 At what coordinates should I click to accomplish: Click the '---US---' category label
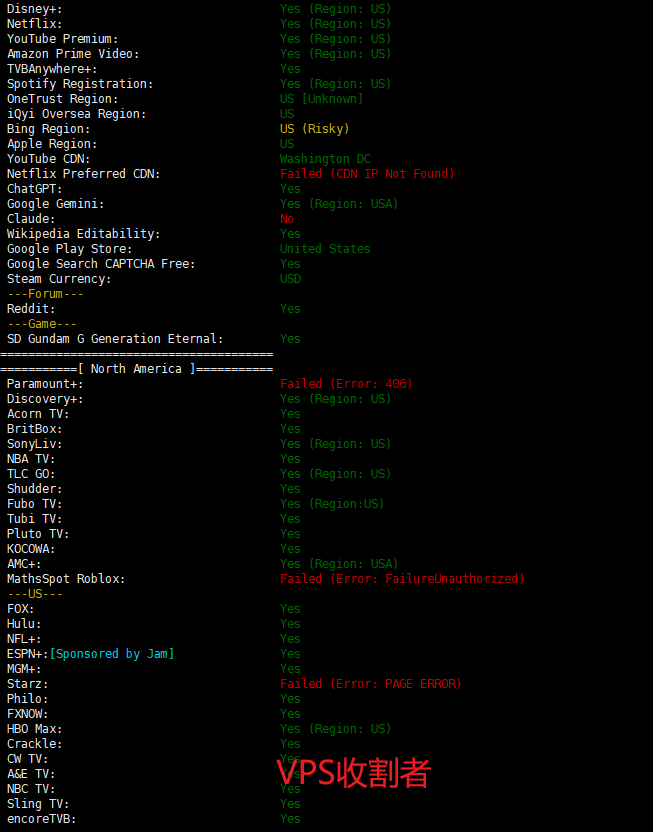click(x=35, y=594)
